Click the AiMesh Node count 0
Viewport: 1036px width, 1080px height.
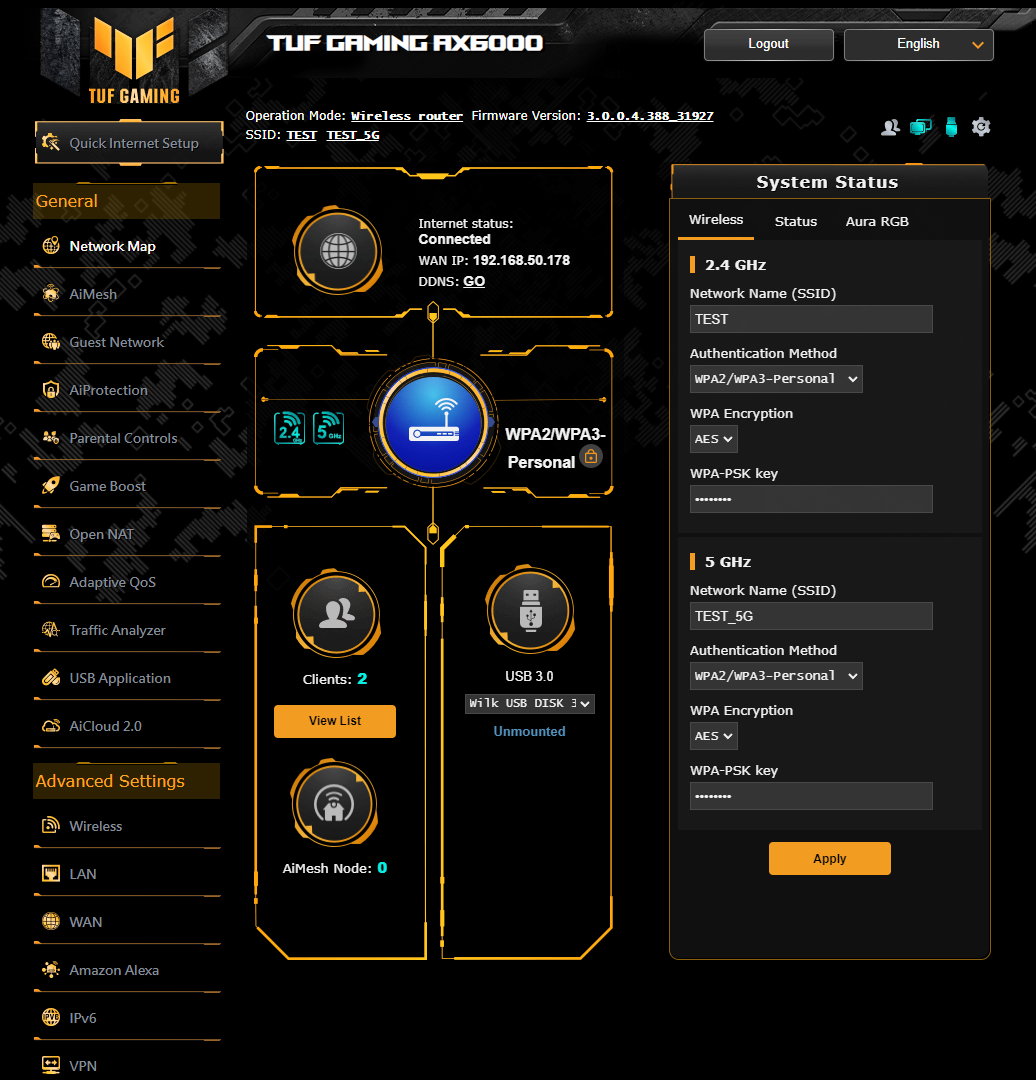pyautogui.click(x=382, y=868)
